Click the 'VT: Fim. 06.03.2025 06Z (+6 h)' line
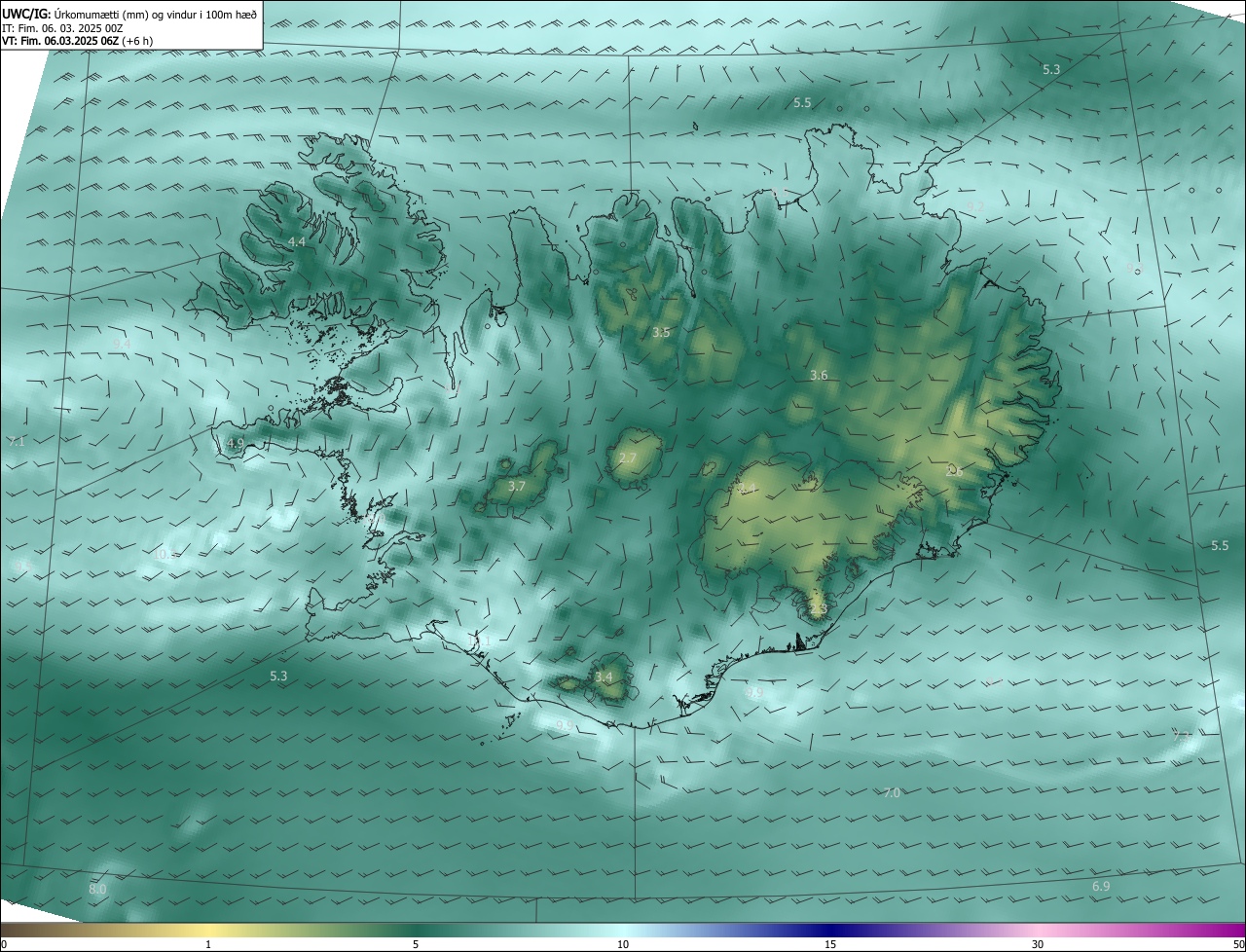This screenshot has width=1246, height=952. point(77,41)
